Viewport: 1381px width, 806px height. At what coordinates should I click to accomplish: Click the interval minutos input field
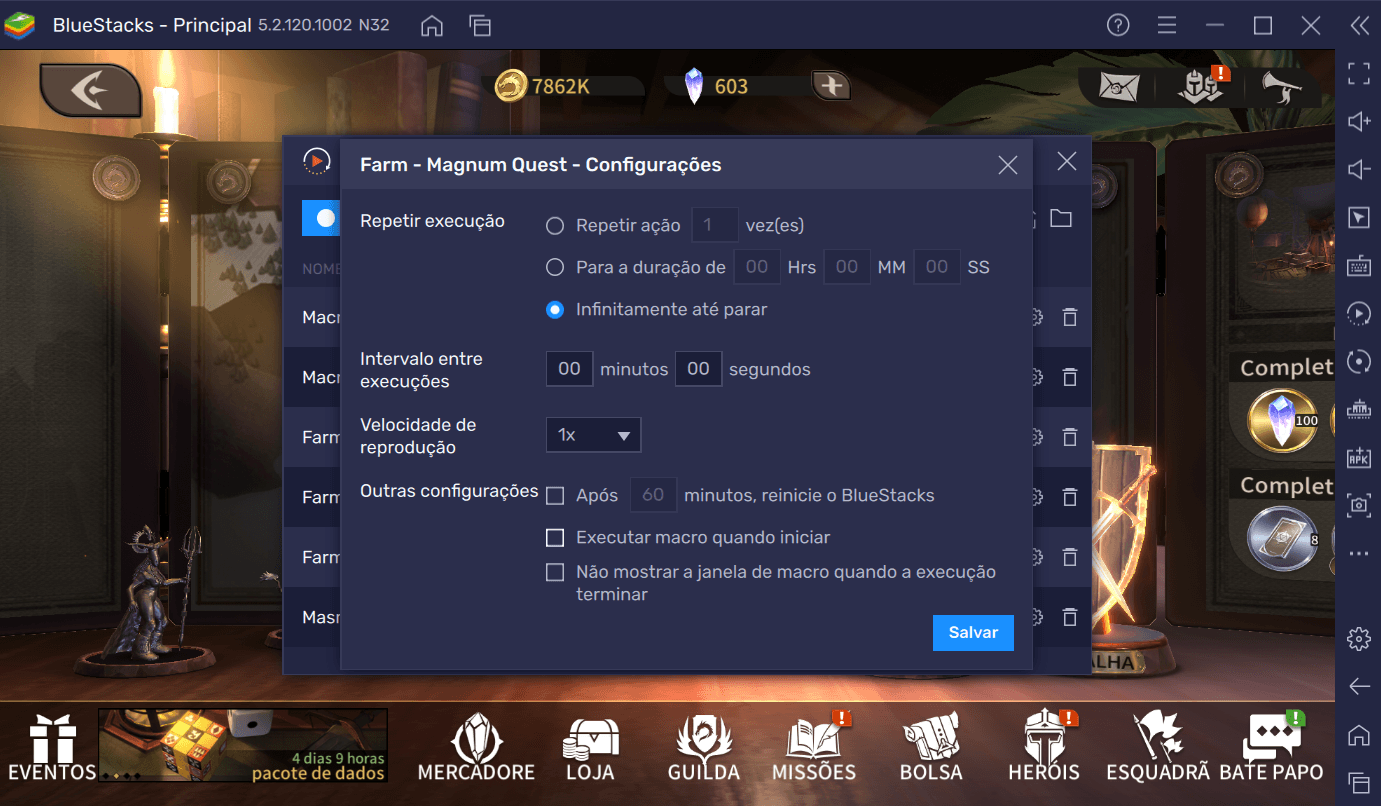[x=570, y=369]
